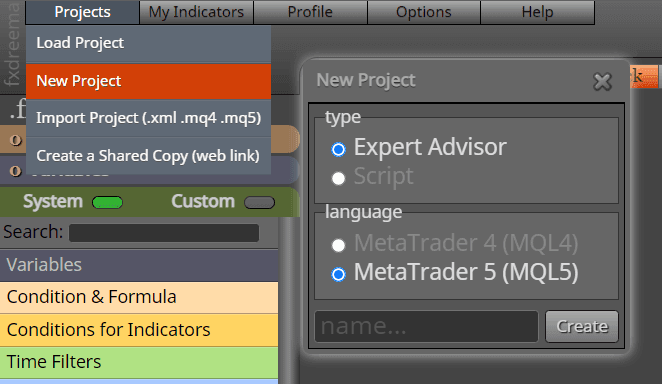662x384 pixels.
Task: Click the Custom label tab
Action: click(x=203, y=202)
